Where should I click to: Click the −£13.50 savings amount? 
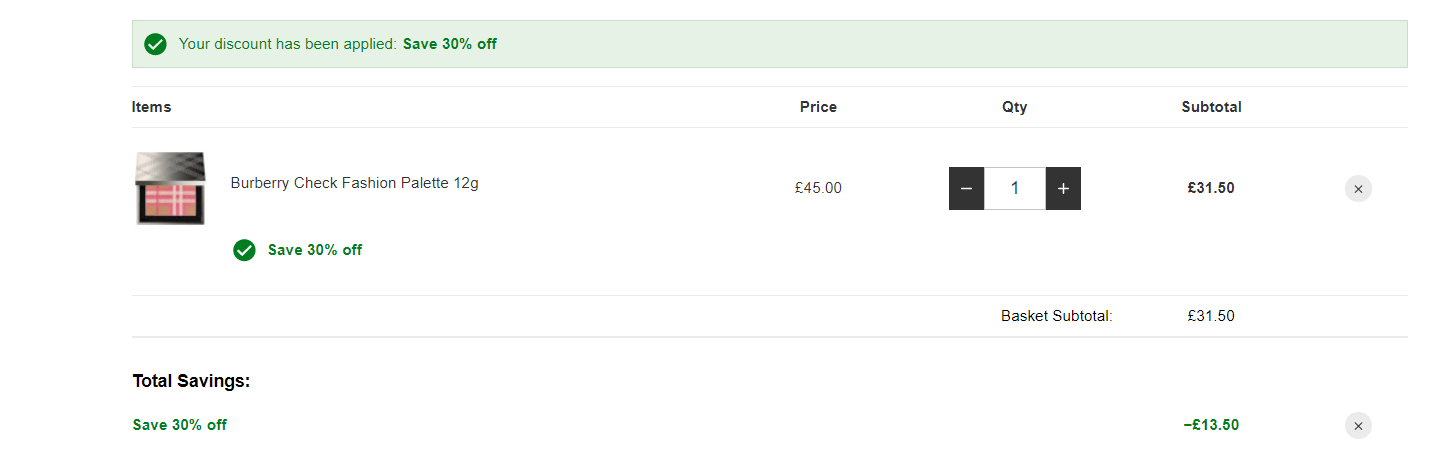tap(1211, 425)
